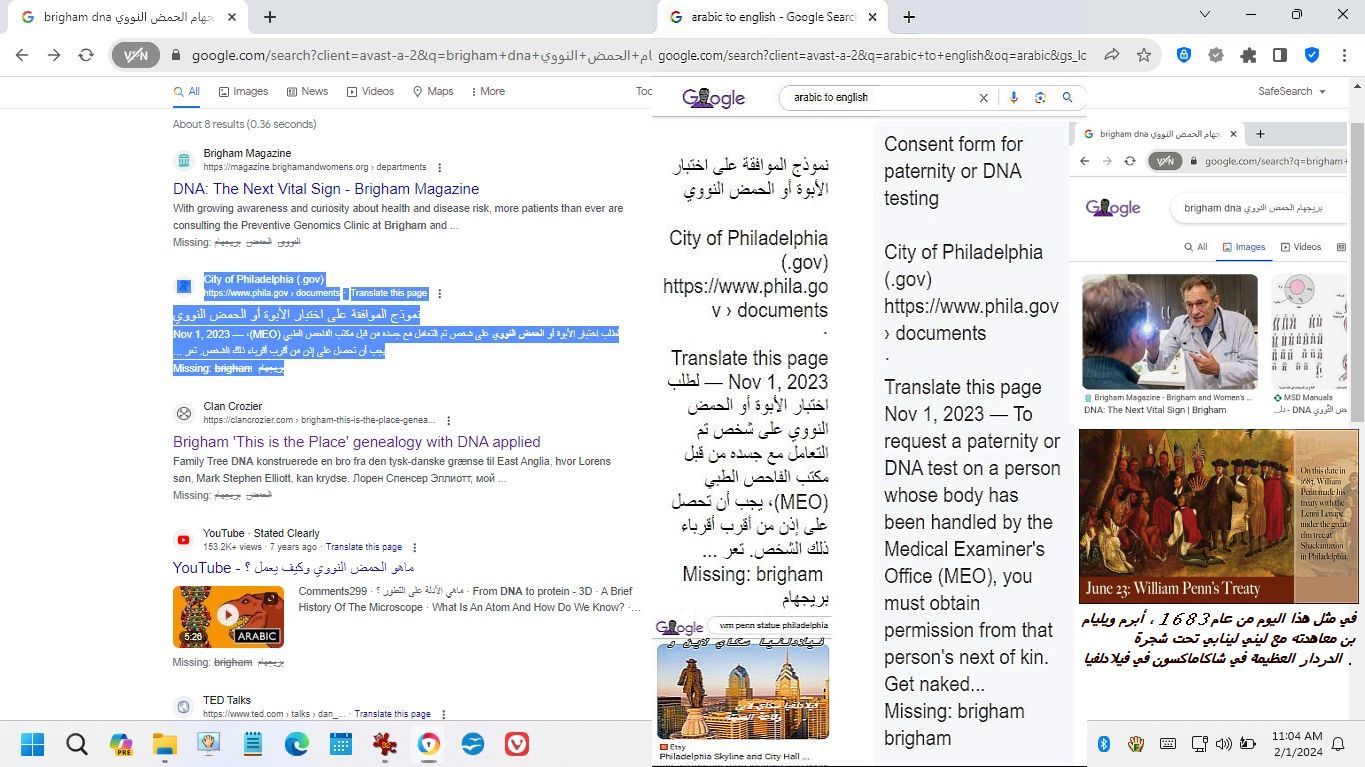Open the search tabs chevron dropdown
This screenshot has height=767, width=1365.
tap(1205, 15)
